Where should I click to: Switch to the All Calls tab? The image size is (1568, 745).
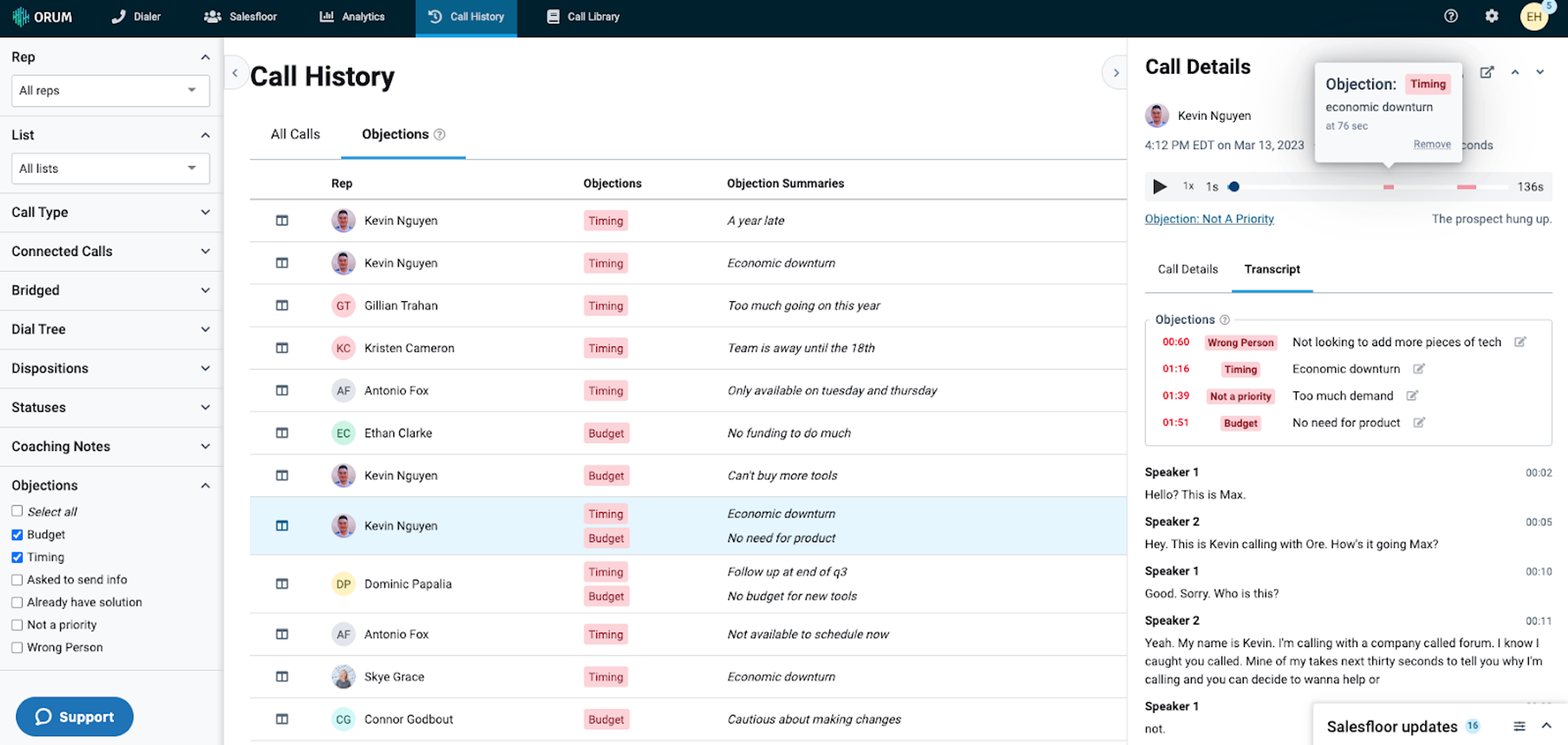pos(295,134)
